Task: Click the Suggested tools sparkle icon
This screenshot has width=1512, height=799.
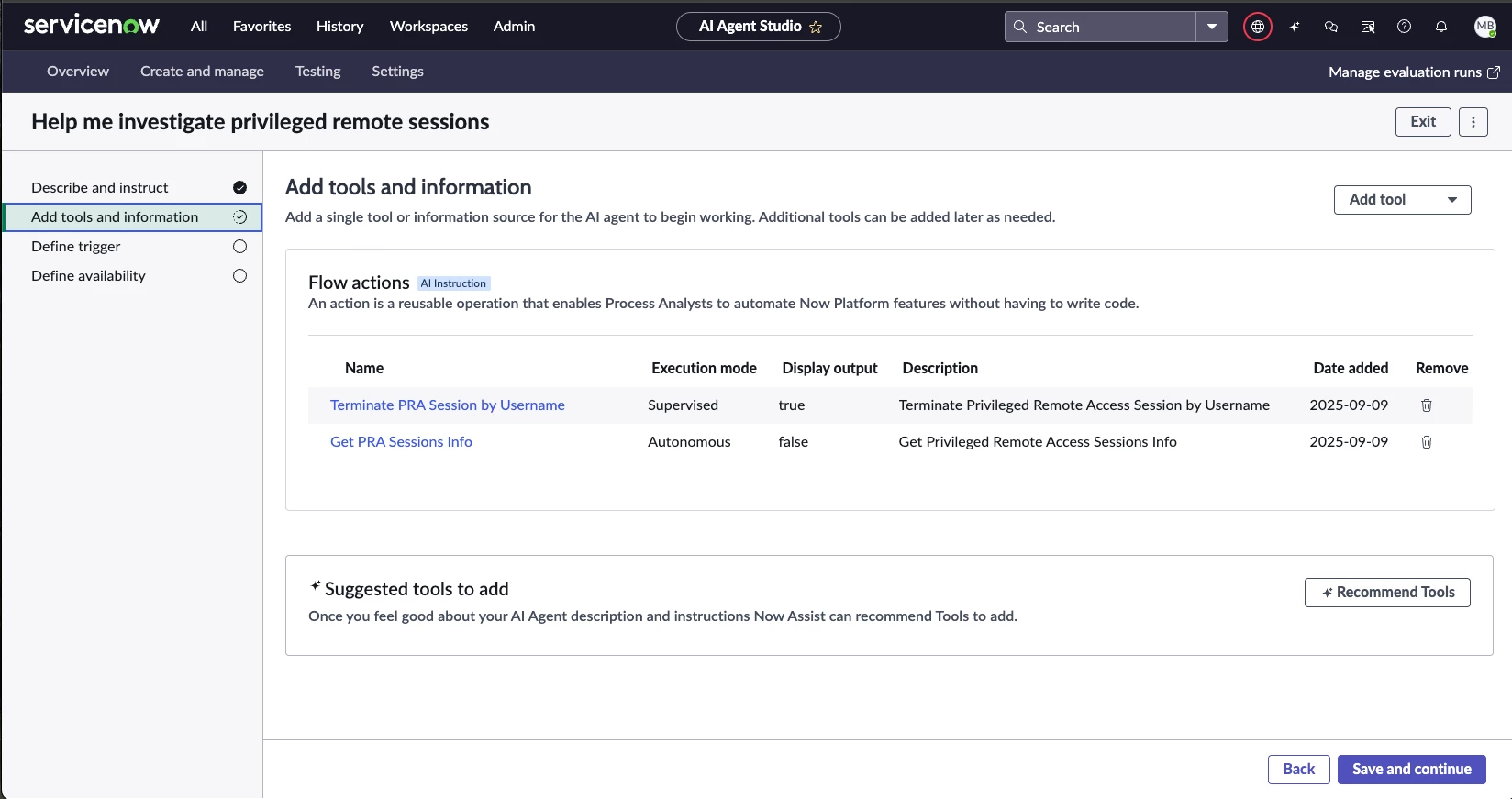Action: (315, 585)
